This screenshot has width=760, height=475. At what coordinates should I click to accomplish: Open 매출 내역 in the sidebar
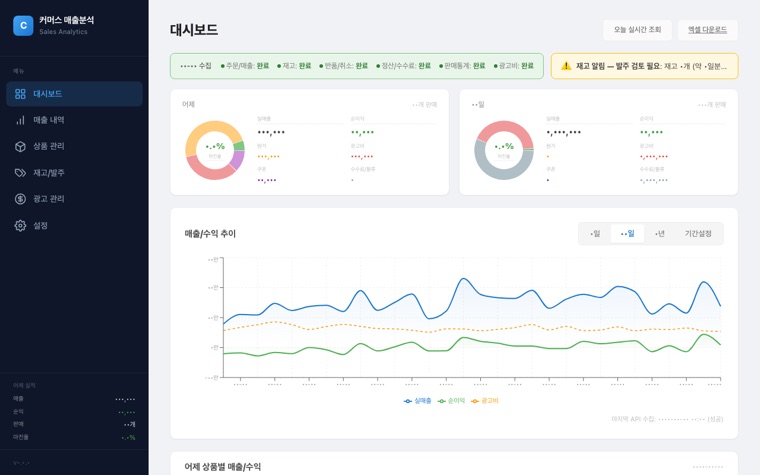(x=74, y=120)
